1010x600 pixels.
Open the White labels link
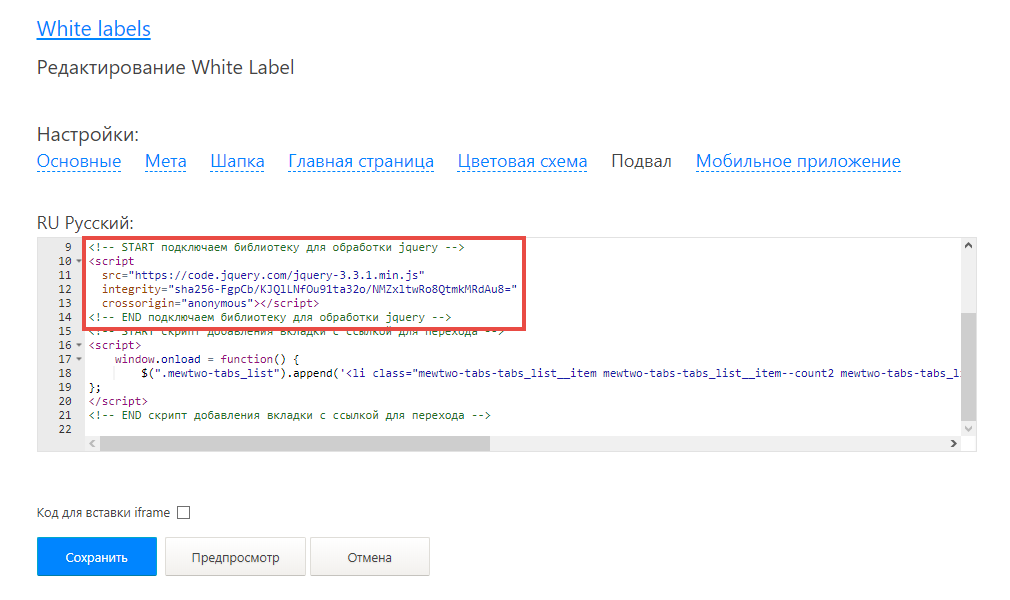[93, 29]
